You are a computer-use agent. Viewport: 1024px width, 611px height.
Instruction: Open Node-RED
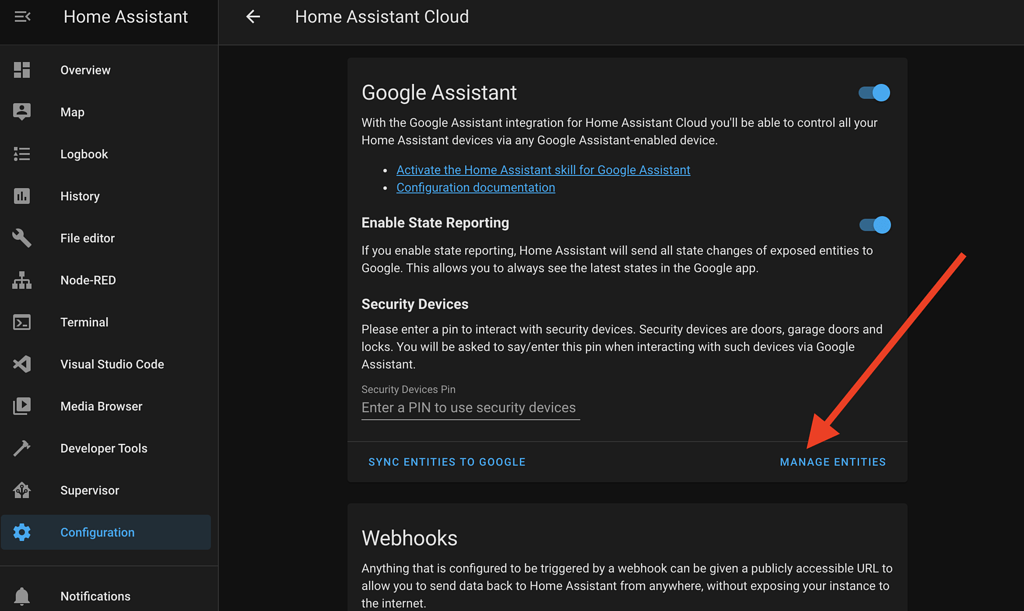[86, 280]
